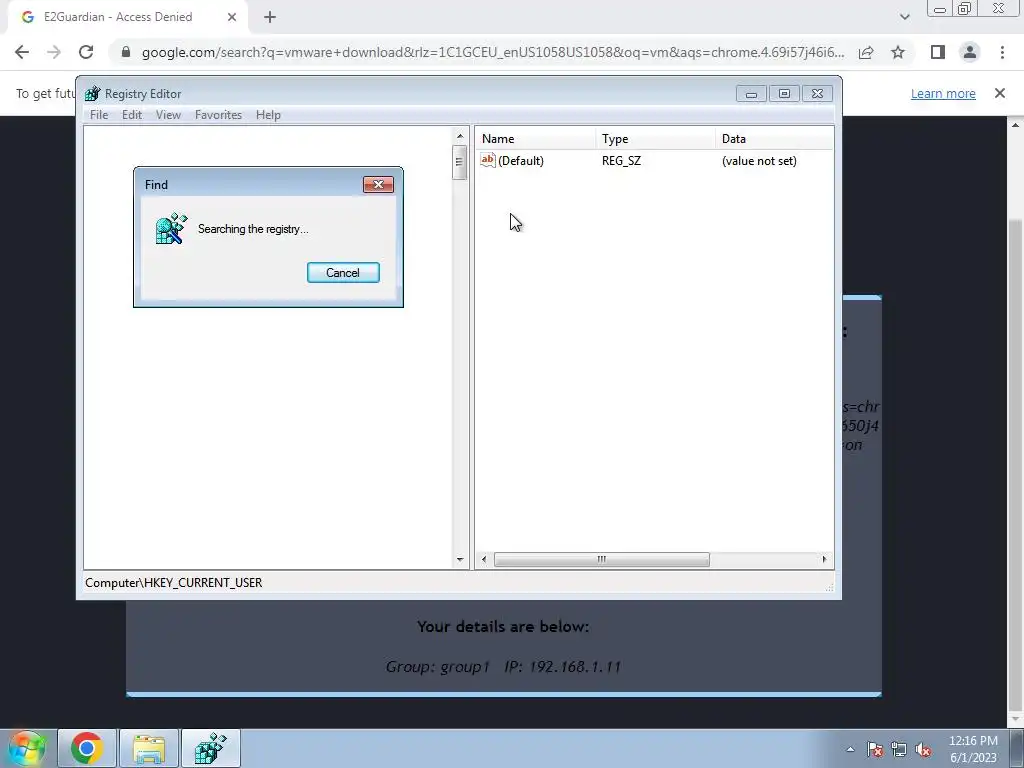Cancel the registry search
This screenshot has width=1024, height=768.
point(343,272)
